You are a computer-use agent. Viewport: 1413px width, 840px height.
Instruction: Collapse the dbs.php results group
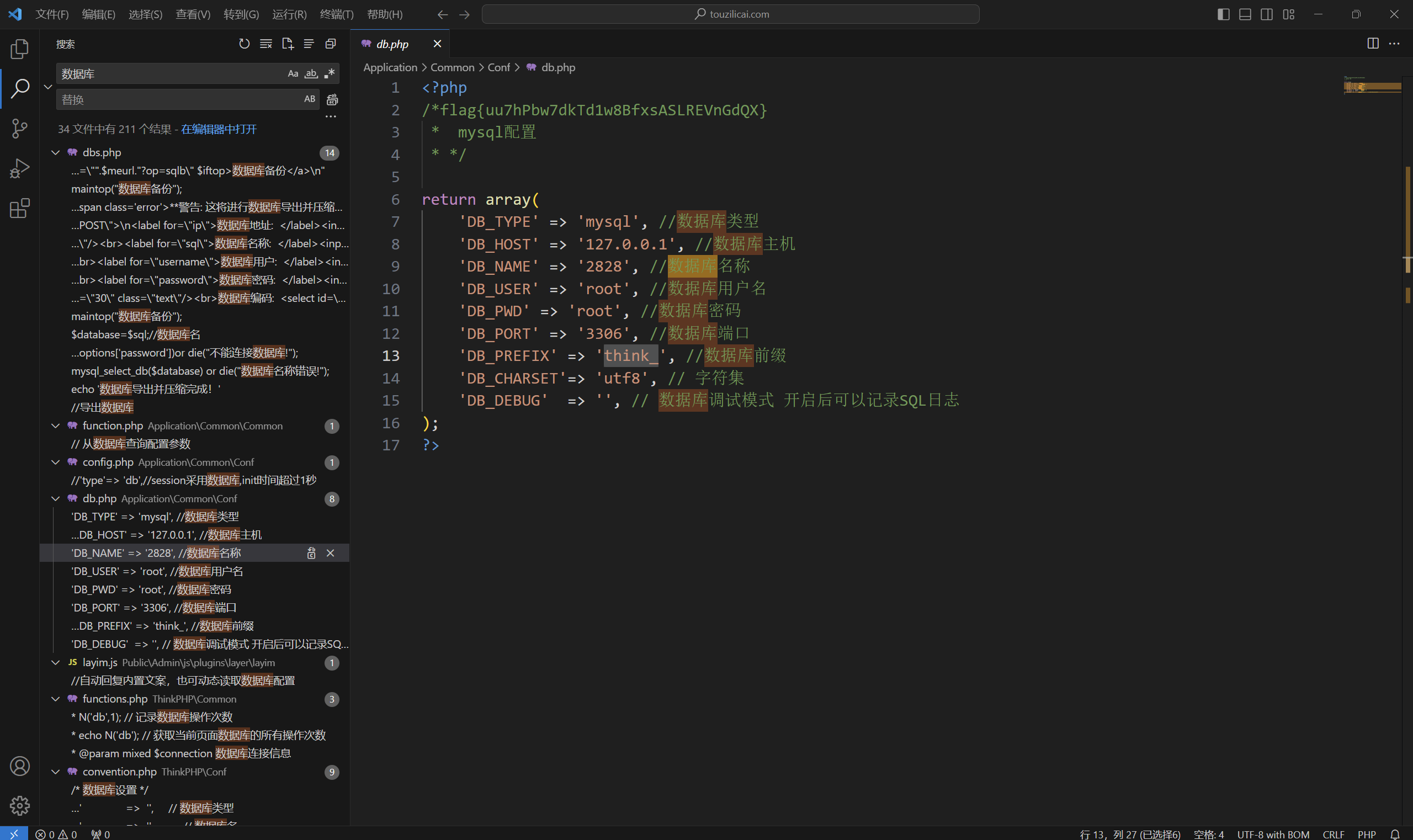click(56, 152)
